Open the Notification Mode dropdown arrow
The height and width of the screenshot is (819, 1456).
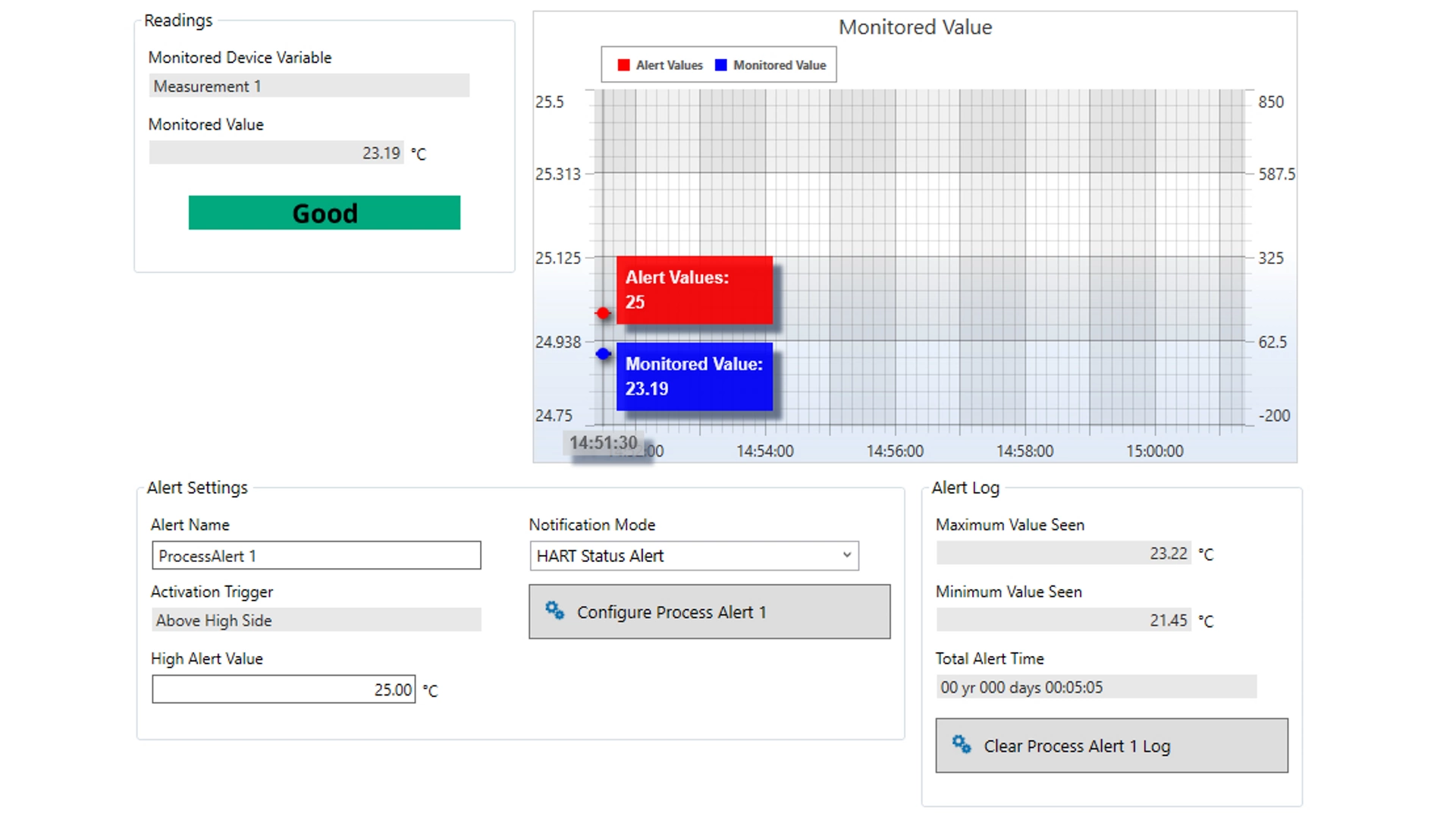(x=846, y=555)
